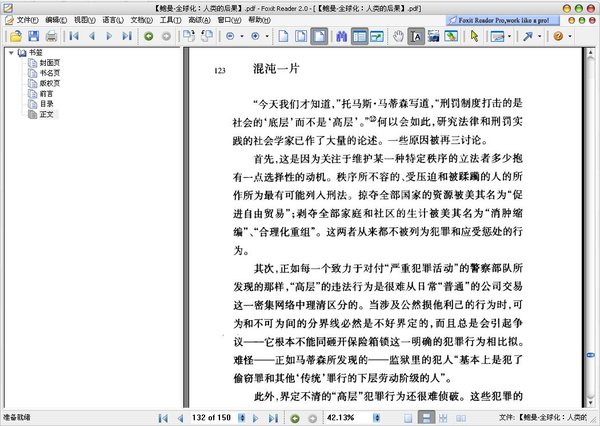Select Continuous Facing layout in status bar

(443, 418)
